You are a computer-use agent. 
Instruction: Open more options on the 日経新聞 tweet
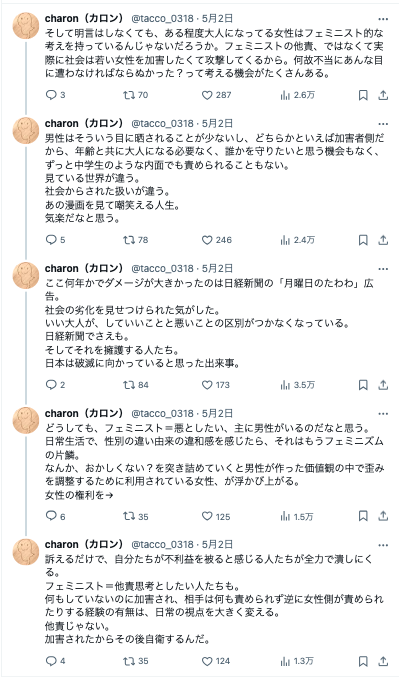[383, 269]
